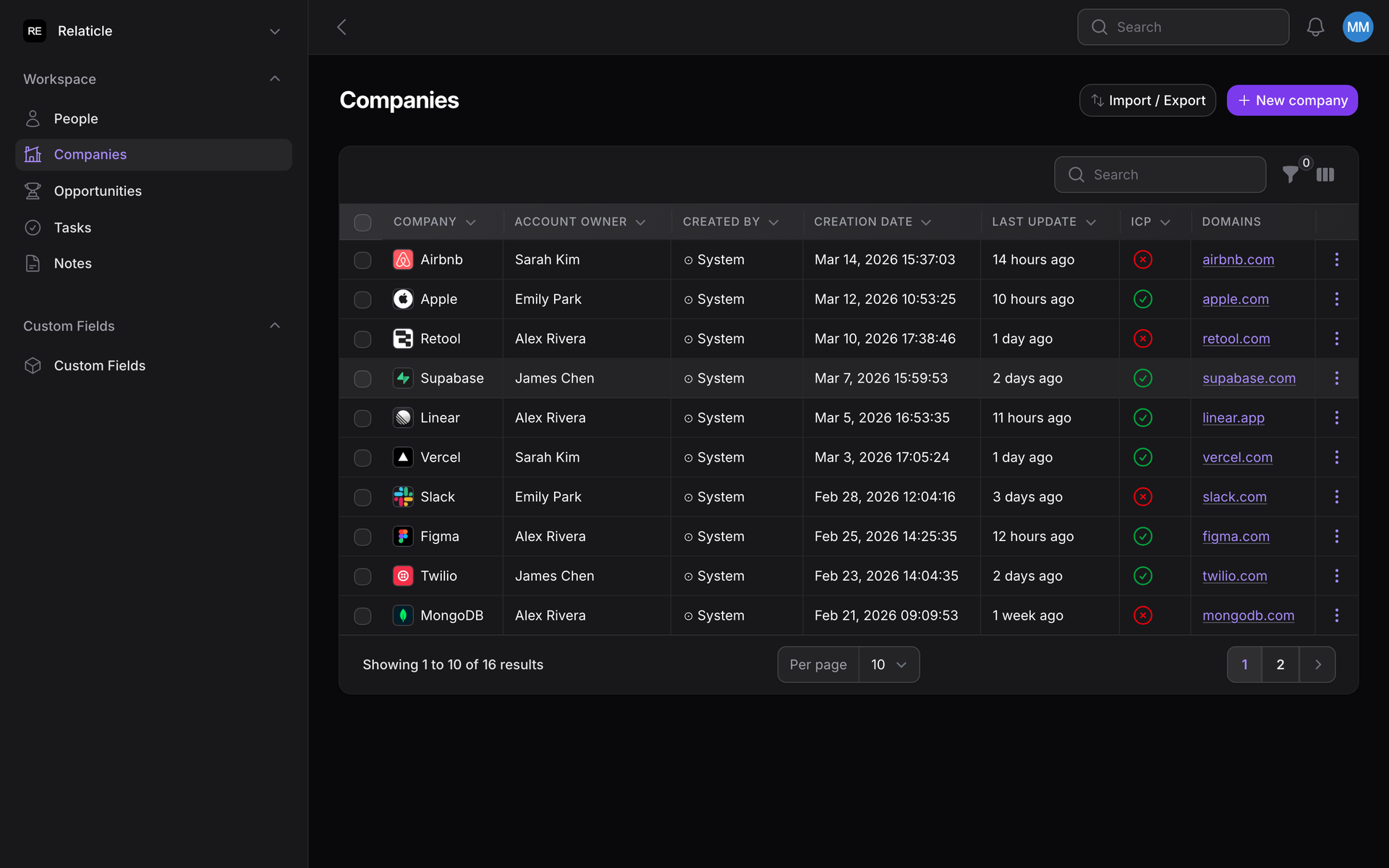Select the Retool row checkbox

point(362,339)
